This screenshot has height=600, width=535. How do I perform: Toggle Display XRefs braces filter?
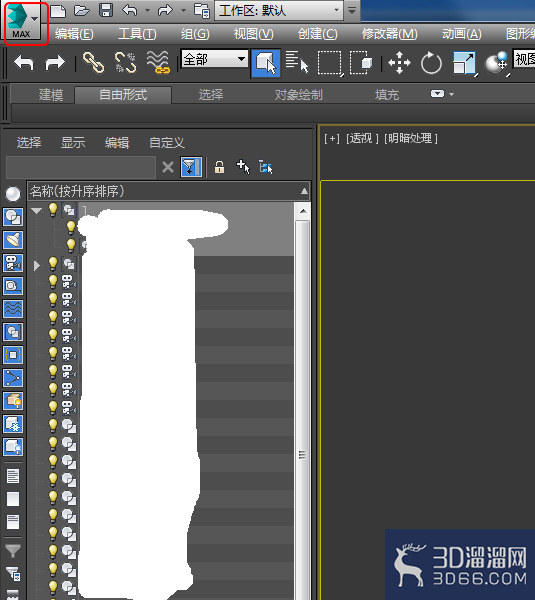point(13,355)
